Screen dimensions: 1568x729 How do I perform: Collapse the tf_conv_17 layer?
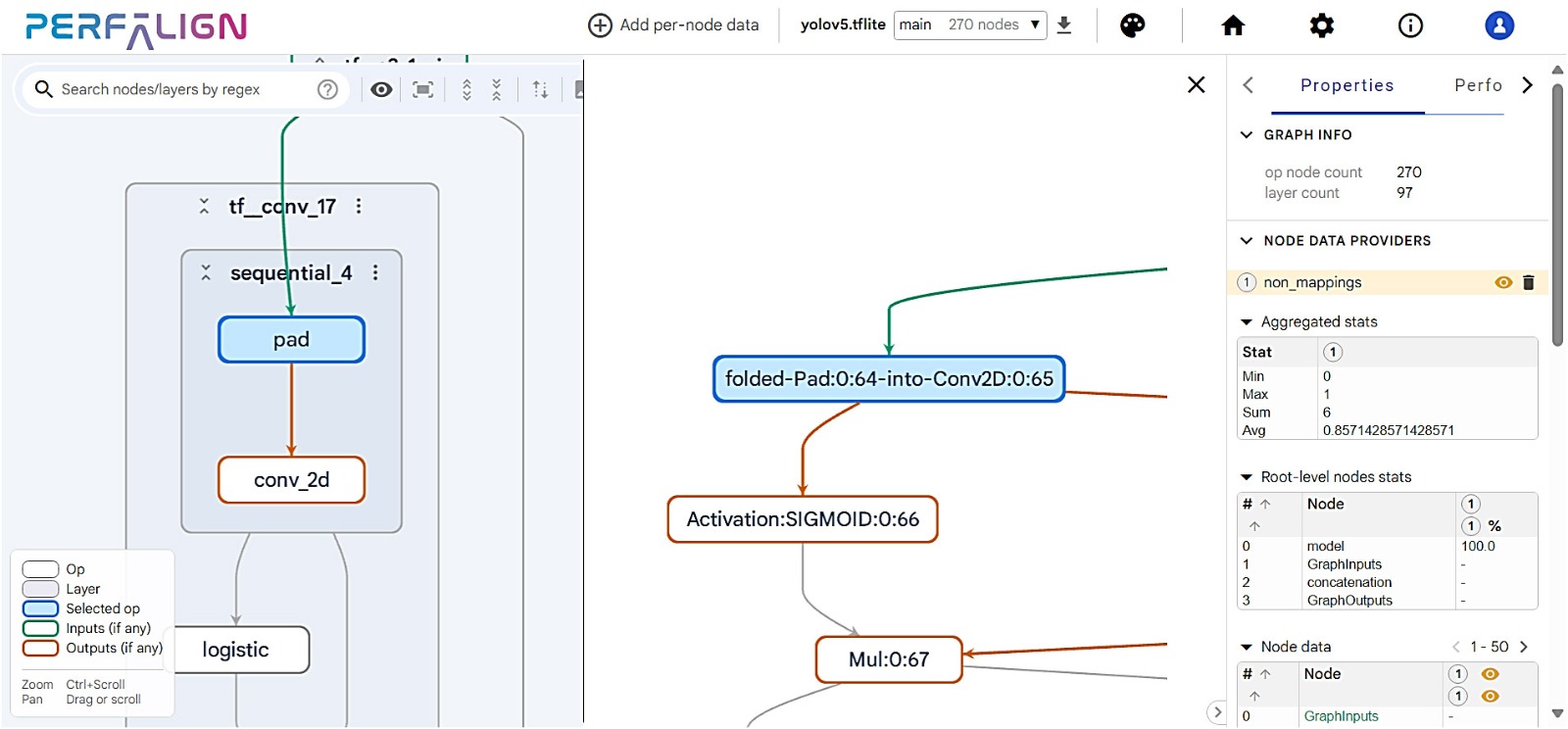204,206
